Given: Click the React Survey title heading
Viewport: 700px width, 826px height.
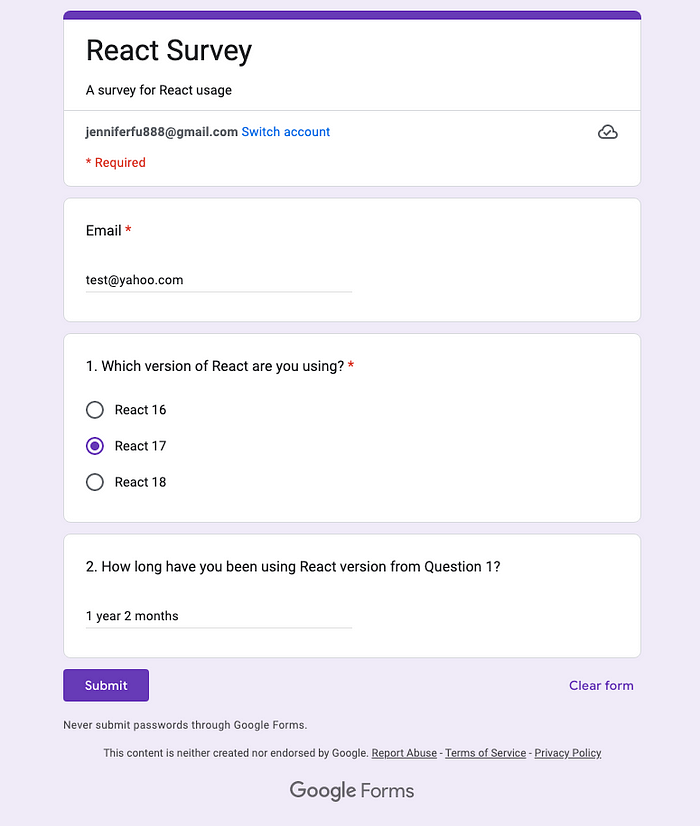Looking at the screenshot, I should pyautogui.click(x=169, y=51).
